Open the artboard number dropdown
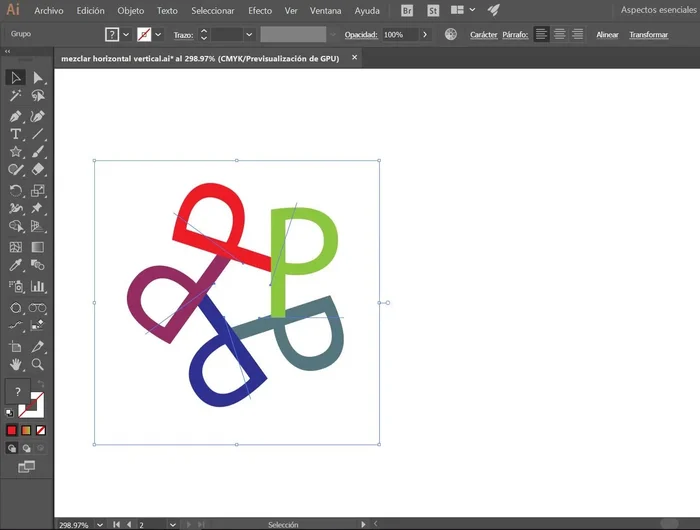700x530 pixels. tap(172, 525)
